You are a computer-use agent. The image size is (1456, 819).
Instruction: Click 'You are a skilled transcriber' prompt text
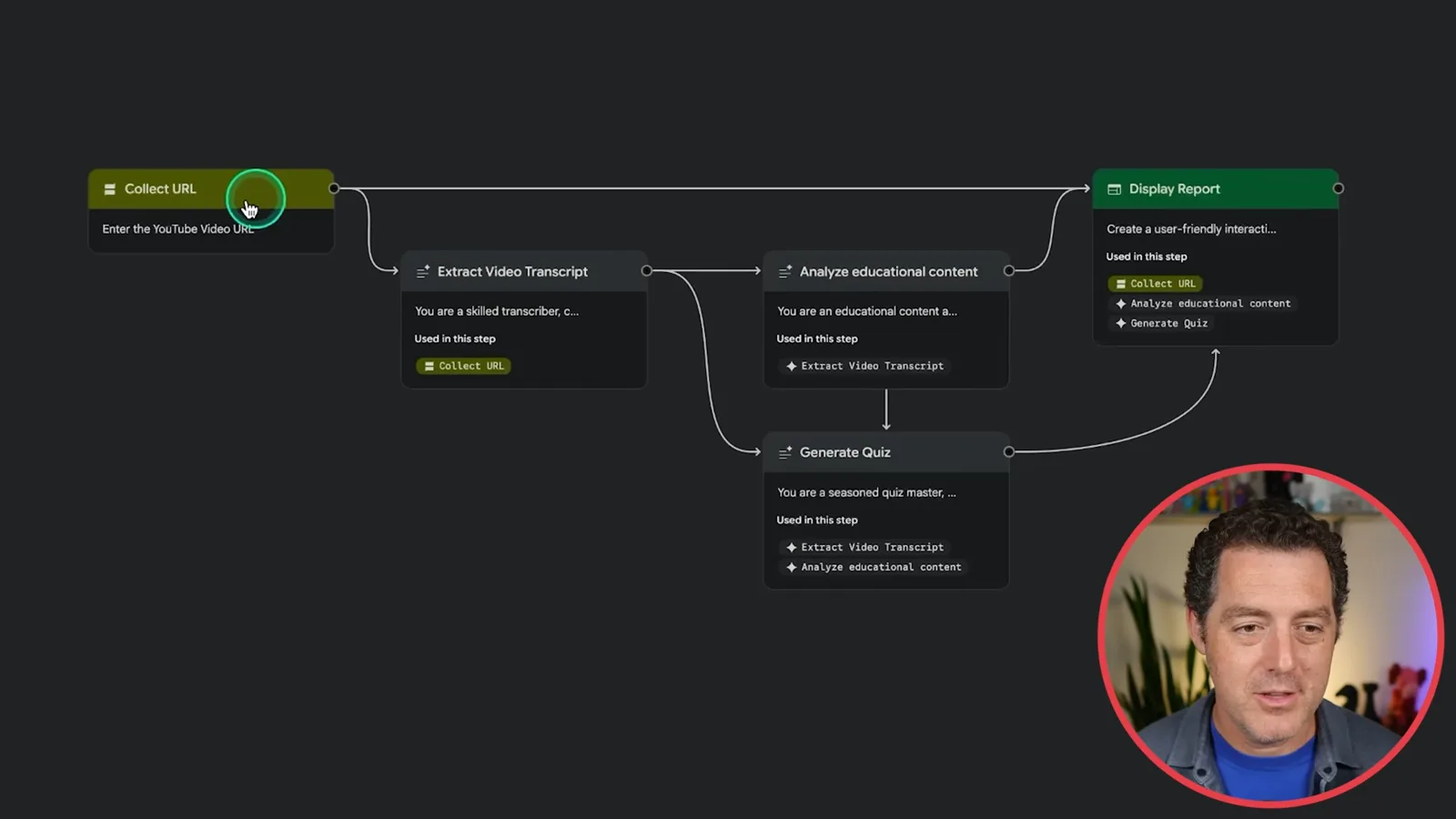click(x=497, y=311)
